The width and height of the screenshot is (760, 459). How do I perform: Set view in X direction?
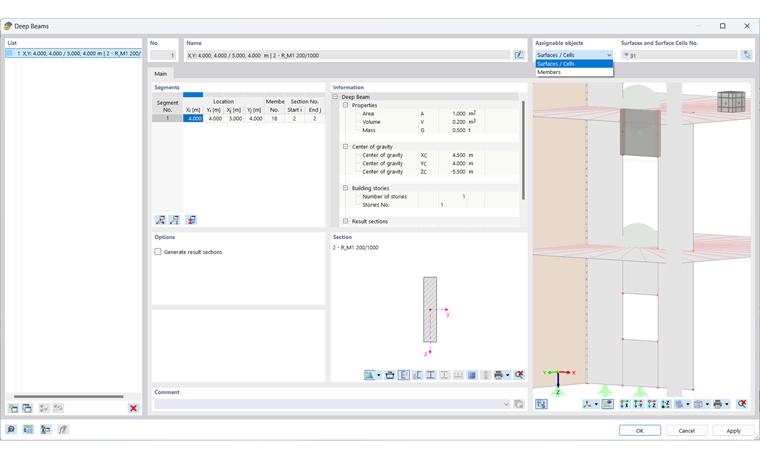click(625, 404)
